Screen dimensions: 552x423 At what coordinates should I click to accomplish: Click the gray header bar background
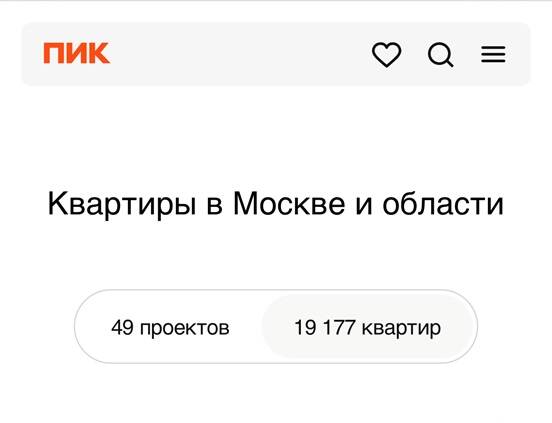click(239, 54)
